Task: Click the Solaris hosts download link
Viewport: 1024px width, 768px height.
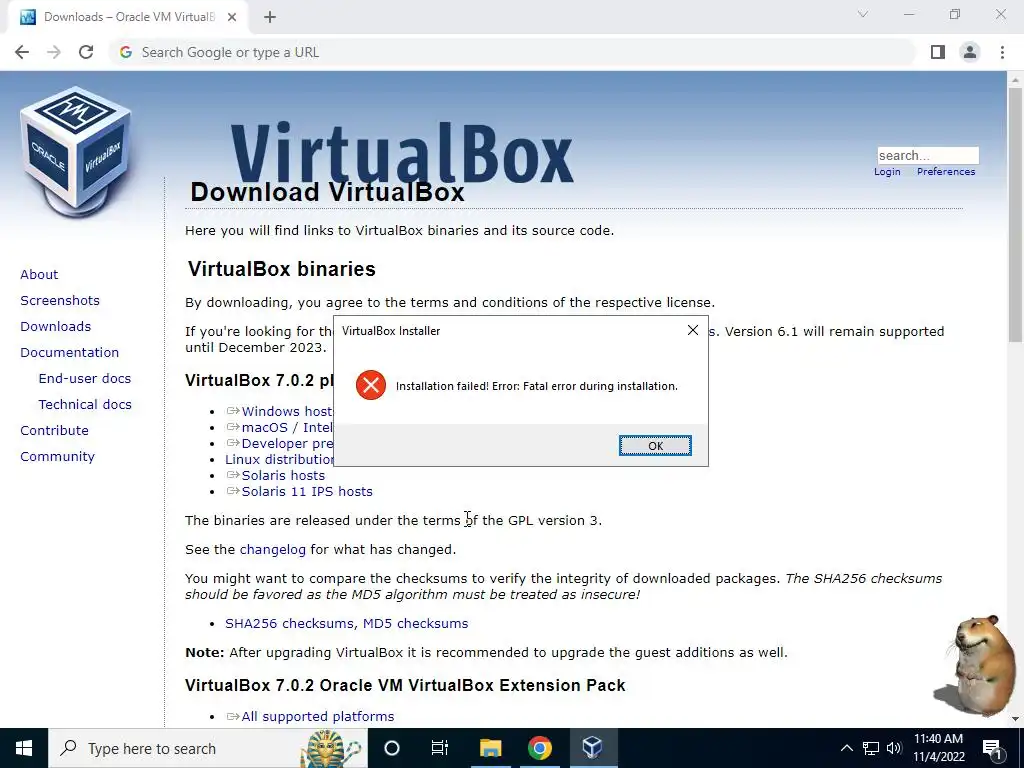Action: (283, 475)
